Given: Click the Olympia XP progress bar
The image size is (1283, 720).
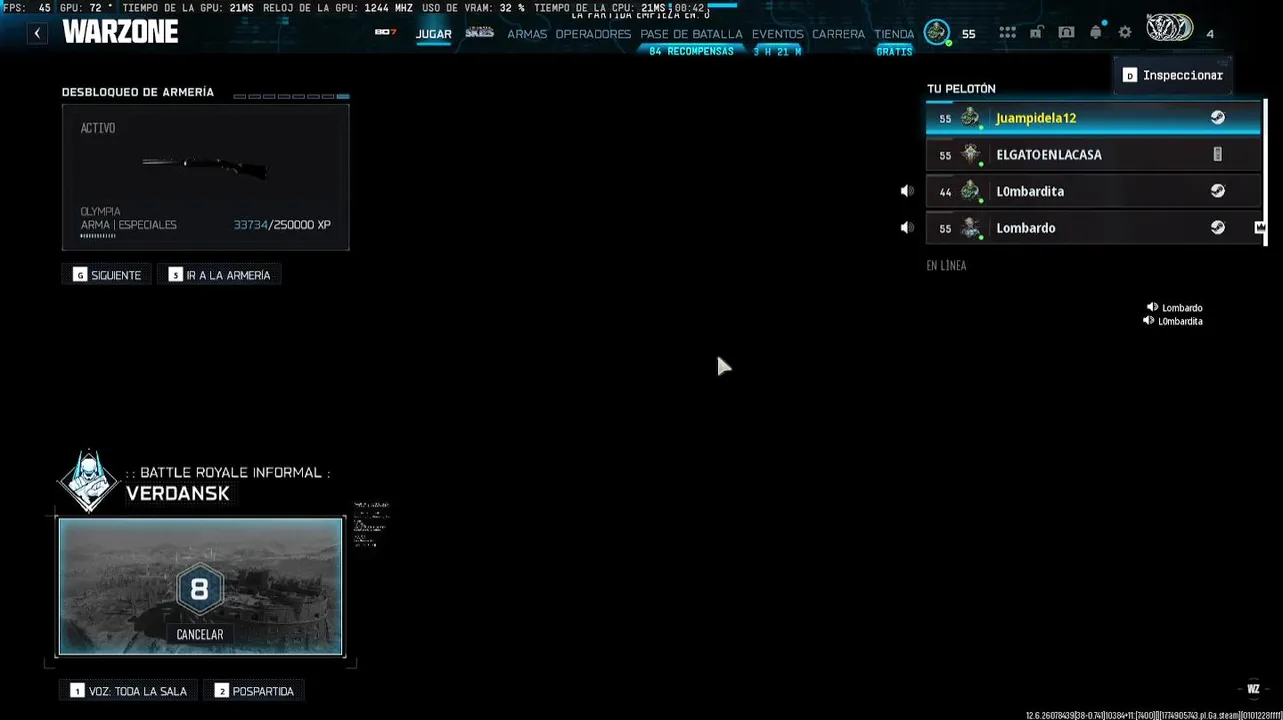Looking at the screenshot, I should 98,236.
